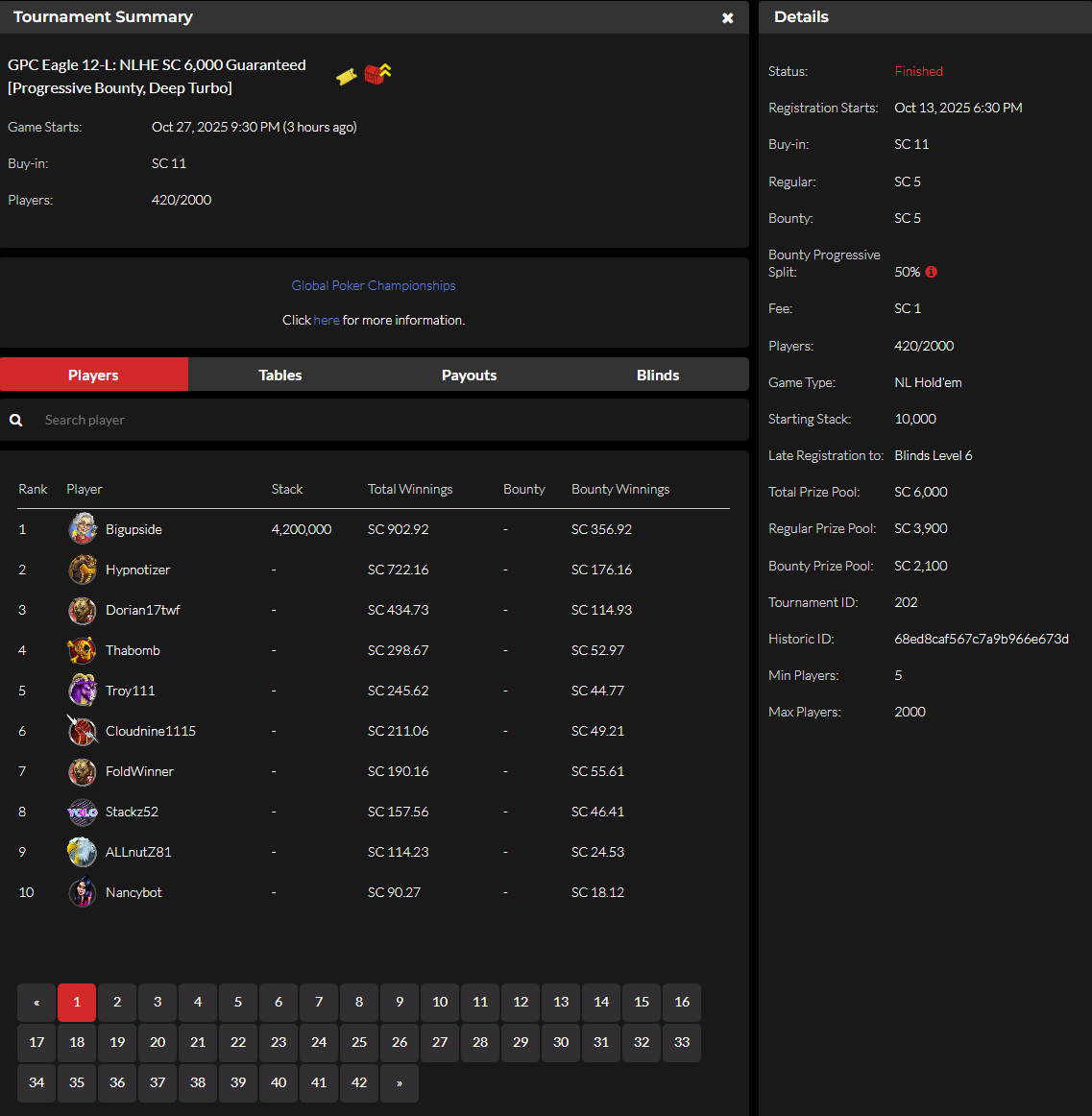Jump to results page 33
This screenshot has height=1116, width=1092.
(682, 1042)
